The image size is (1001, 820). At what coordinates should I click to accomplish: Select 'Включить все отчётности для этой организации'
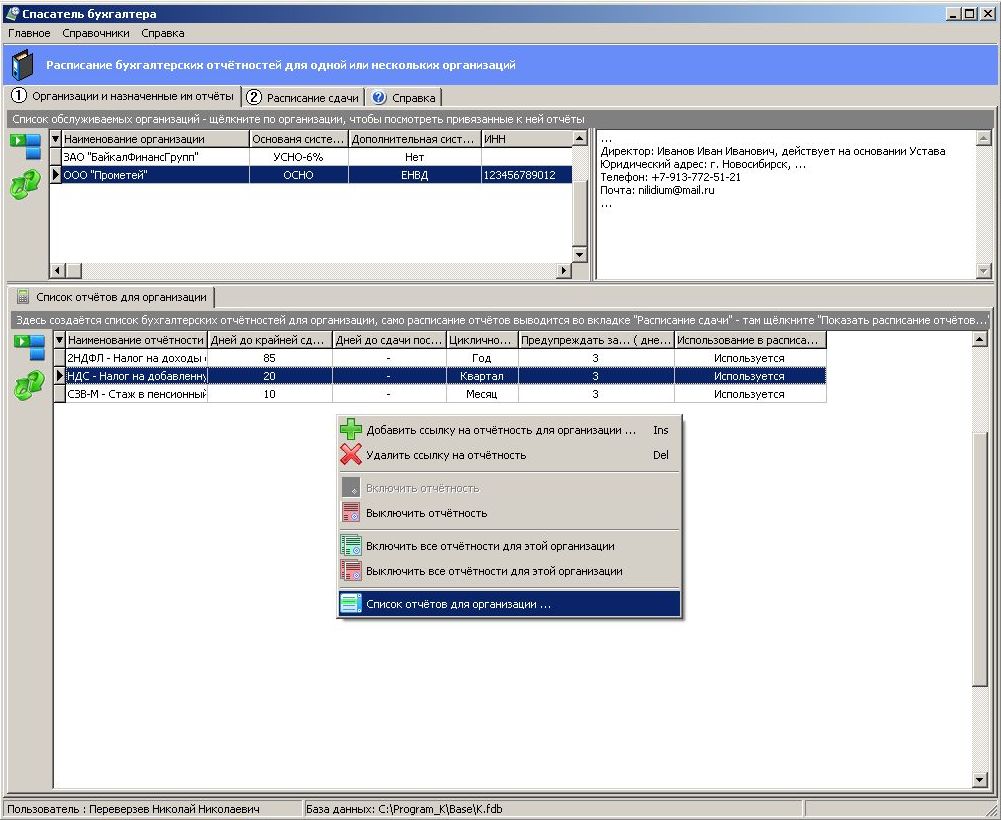490,546
